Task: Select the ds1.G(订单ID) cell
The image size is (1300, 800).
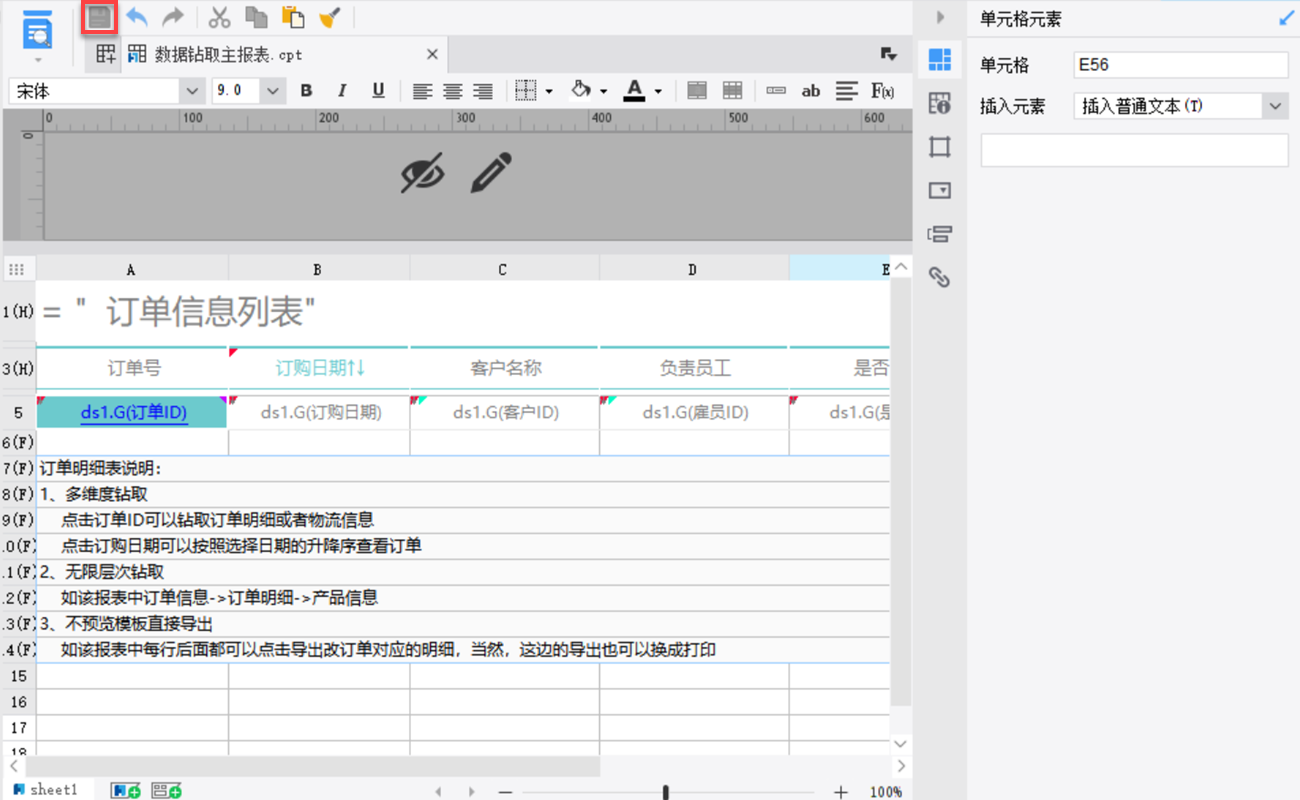Action: [x=132, y=412]
